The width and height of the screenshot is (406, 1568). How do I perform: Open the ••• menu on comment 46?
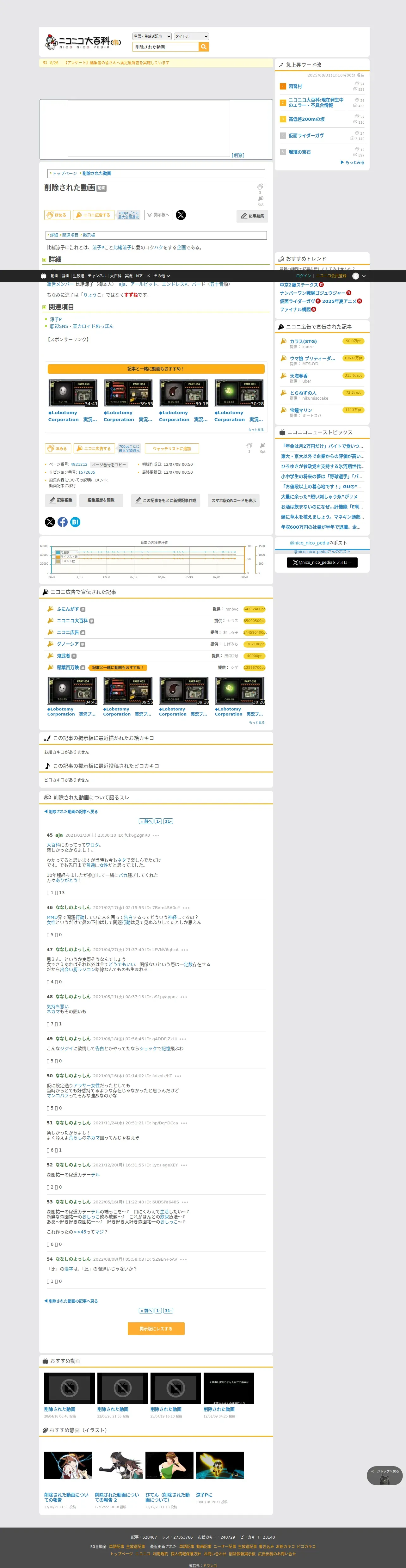click(x=186, y=907)
